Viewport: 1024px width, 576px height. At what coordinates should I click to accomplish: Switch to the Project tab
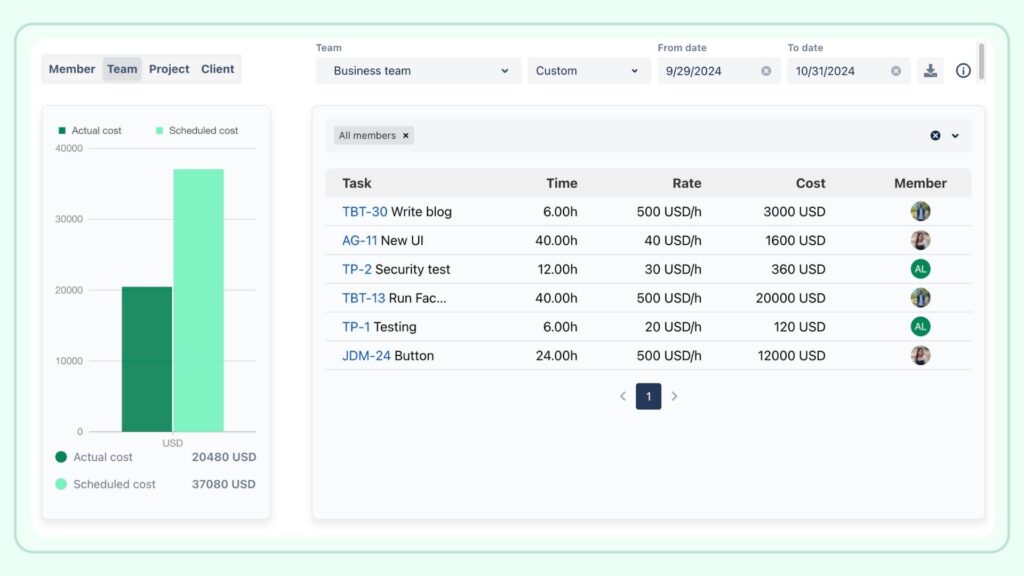(x=168, y=69)
